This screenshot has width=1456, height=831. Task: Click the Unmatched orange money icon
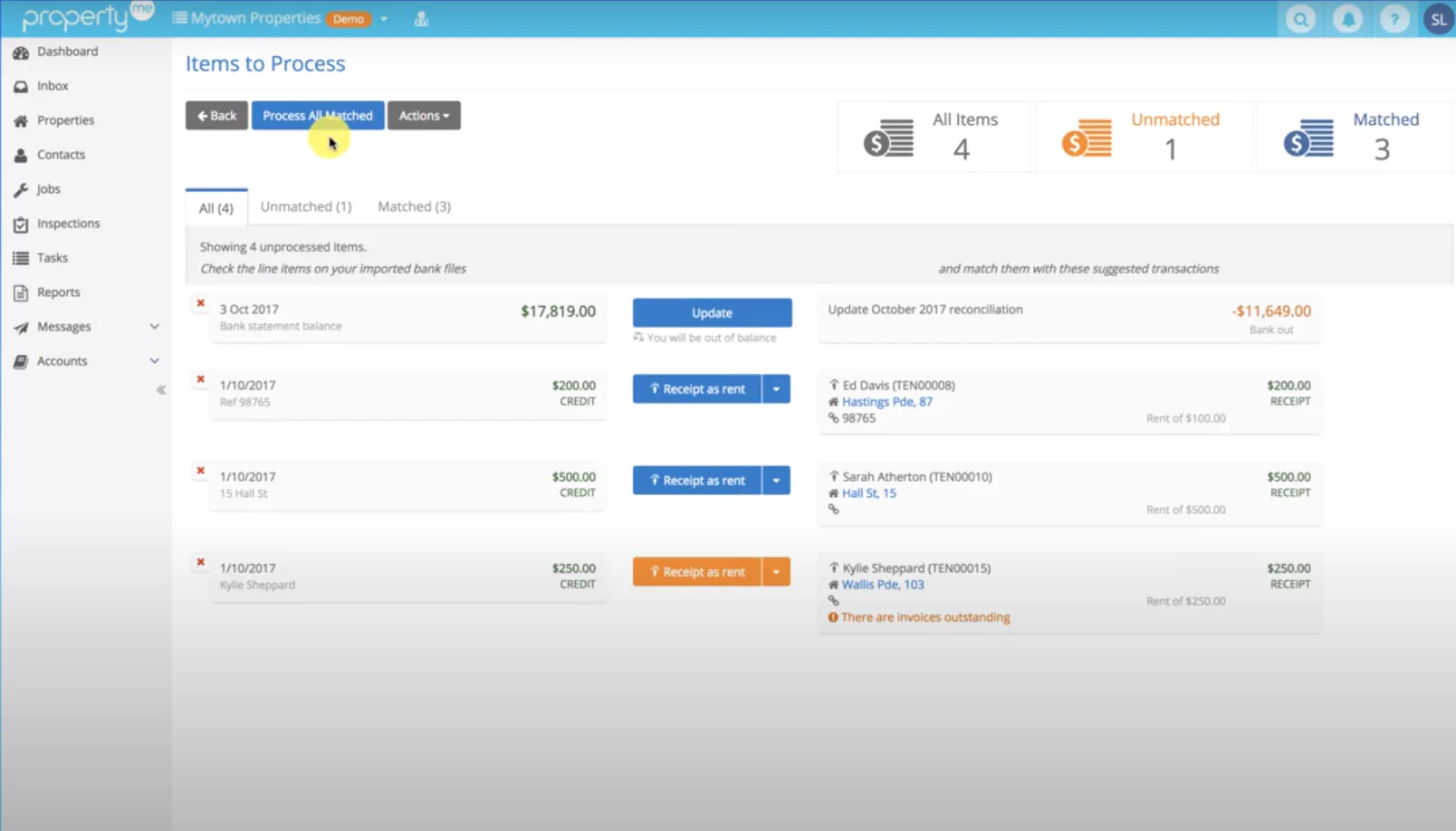tap(1087, 138)
